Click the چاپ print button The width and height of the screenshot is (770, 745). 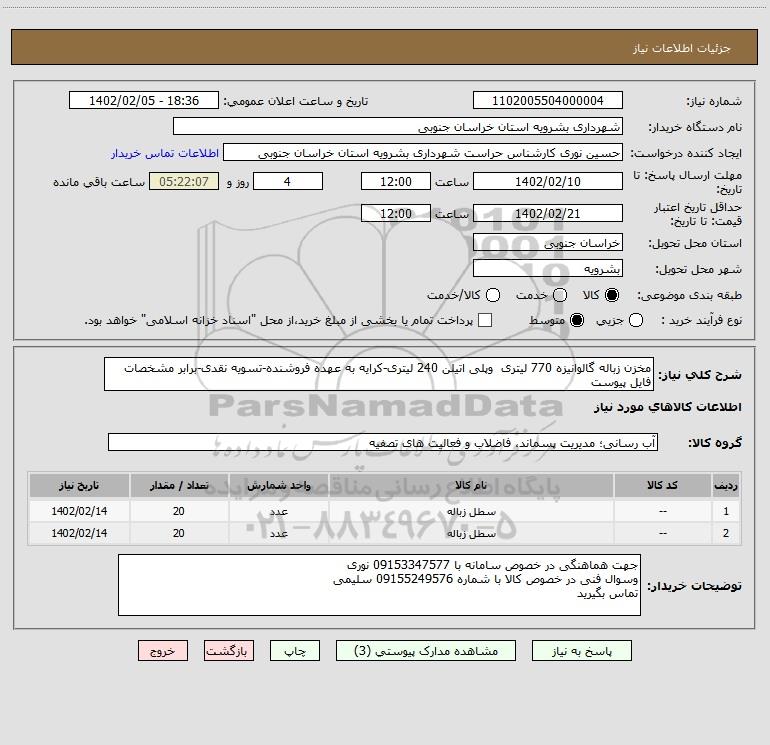coord(295,651)
